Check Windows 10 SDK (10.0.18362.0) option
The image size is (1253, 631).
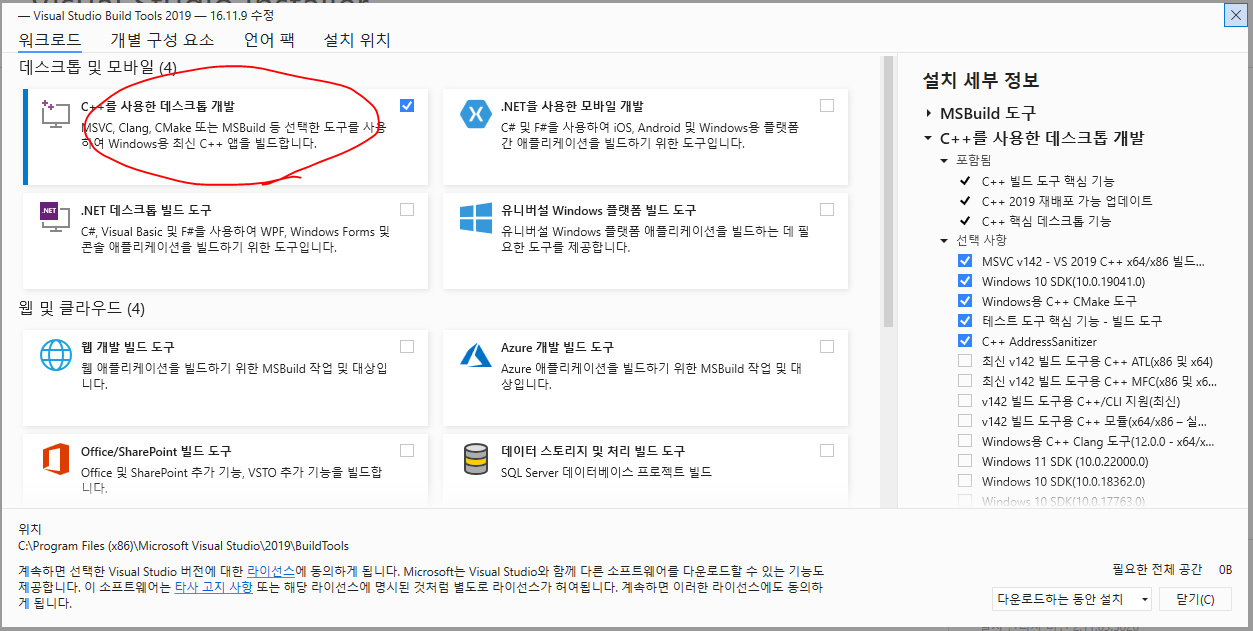(965, 481)
